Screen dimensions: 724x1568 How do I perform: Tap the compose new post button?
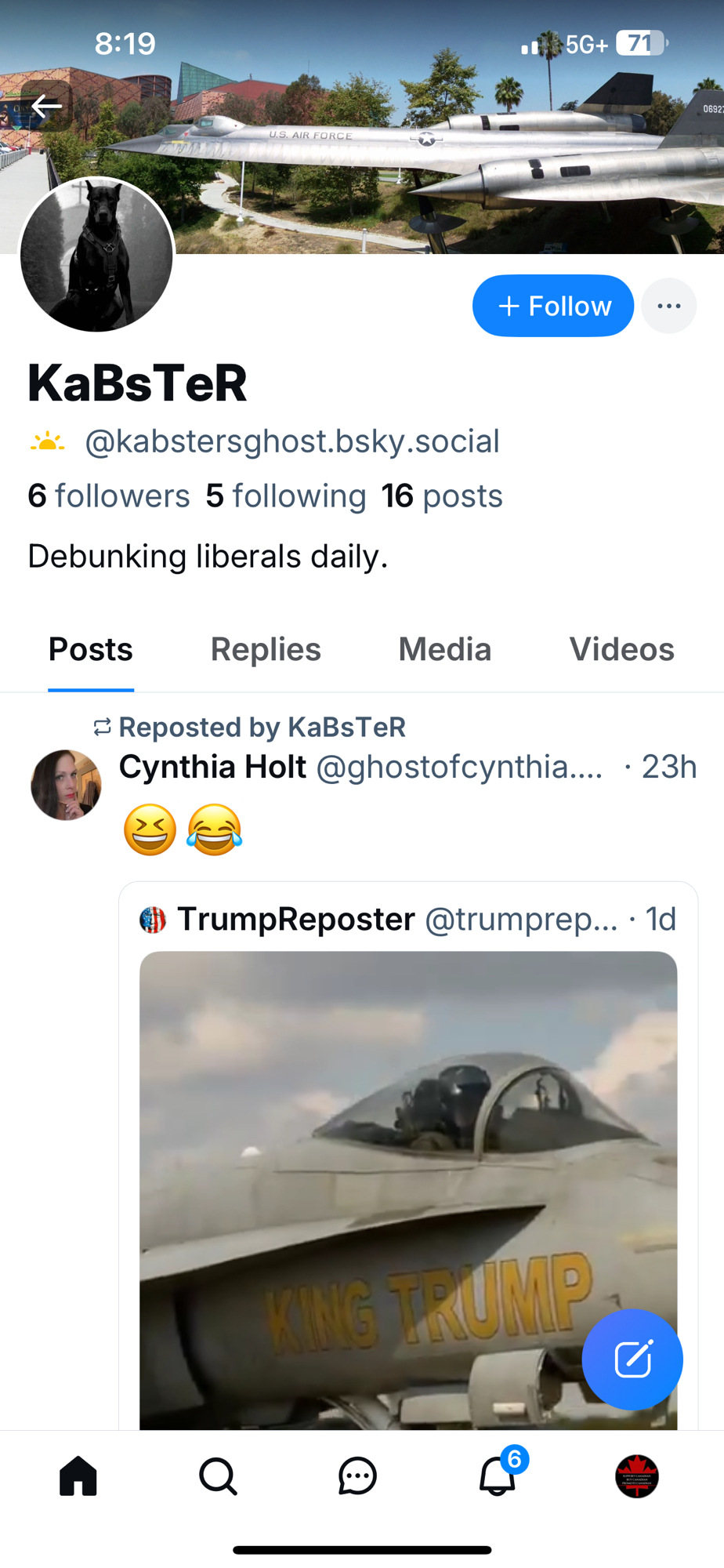click(x=632, y=1359)
